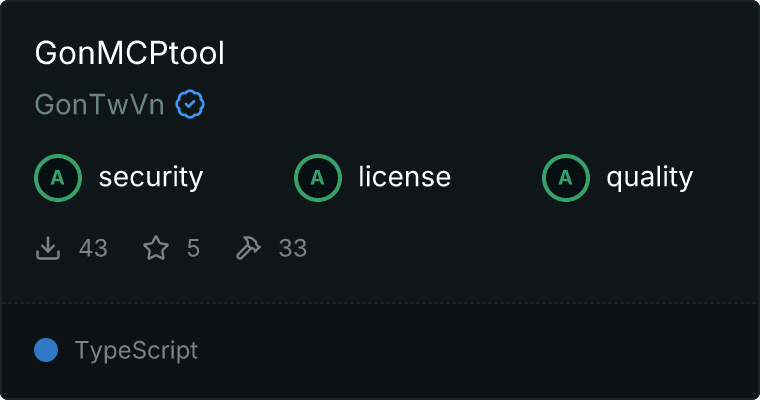This screenshot has height=400, width=760.
Task: Click the tools count 33
Action: click(x=293, y=248)
